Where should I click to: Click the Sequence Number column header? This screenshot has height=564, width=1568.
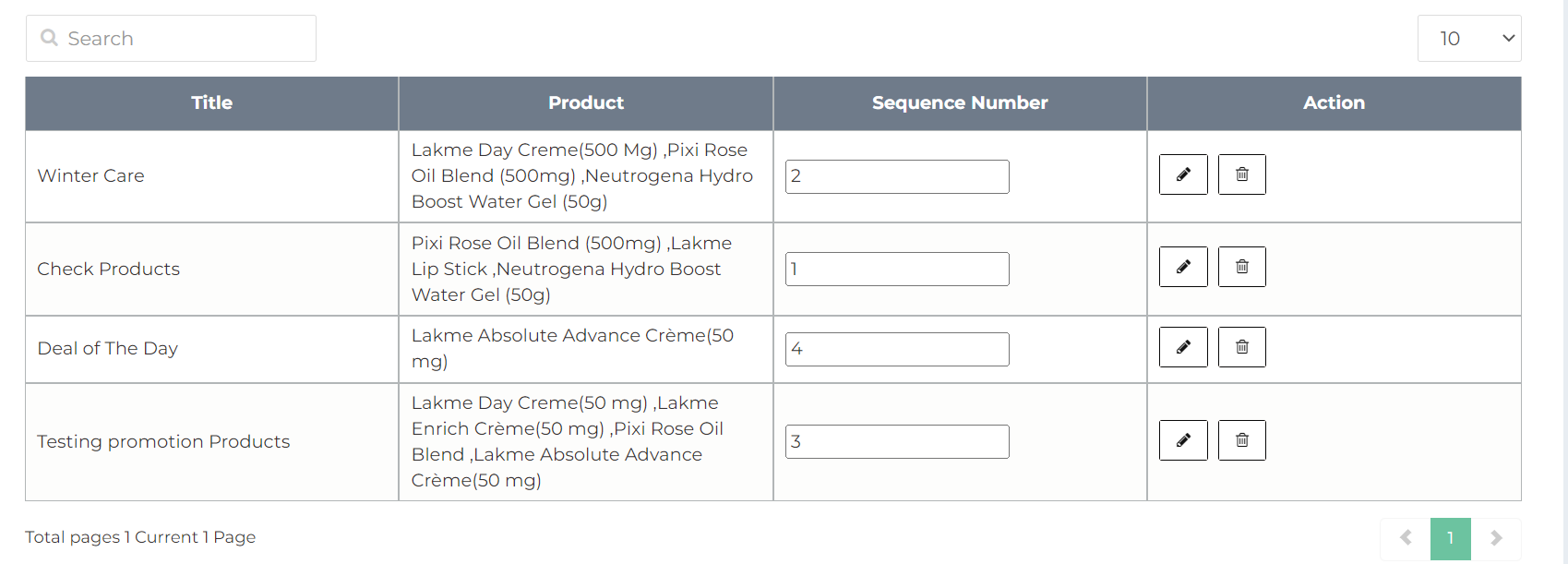click(960, 103)
